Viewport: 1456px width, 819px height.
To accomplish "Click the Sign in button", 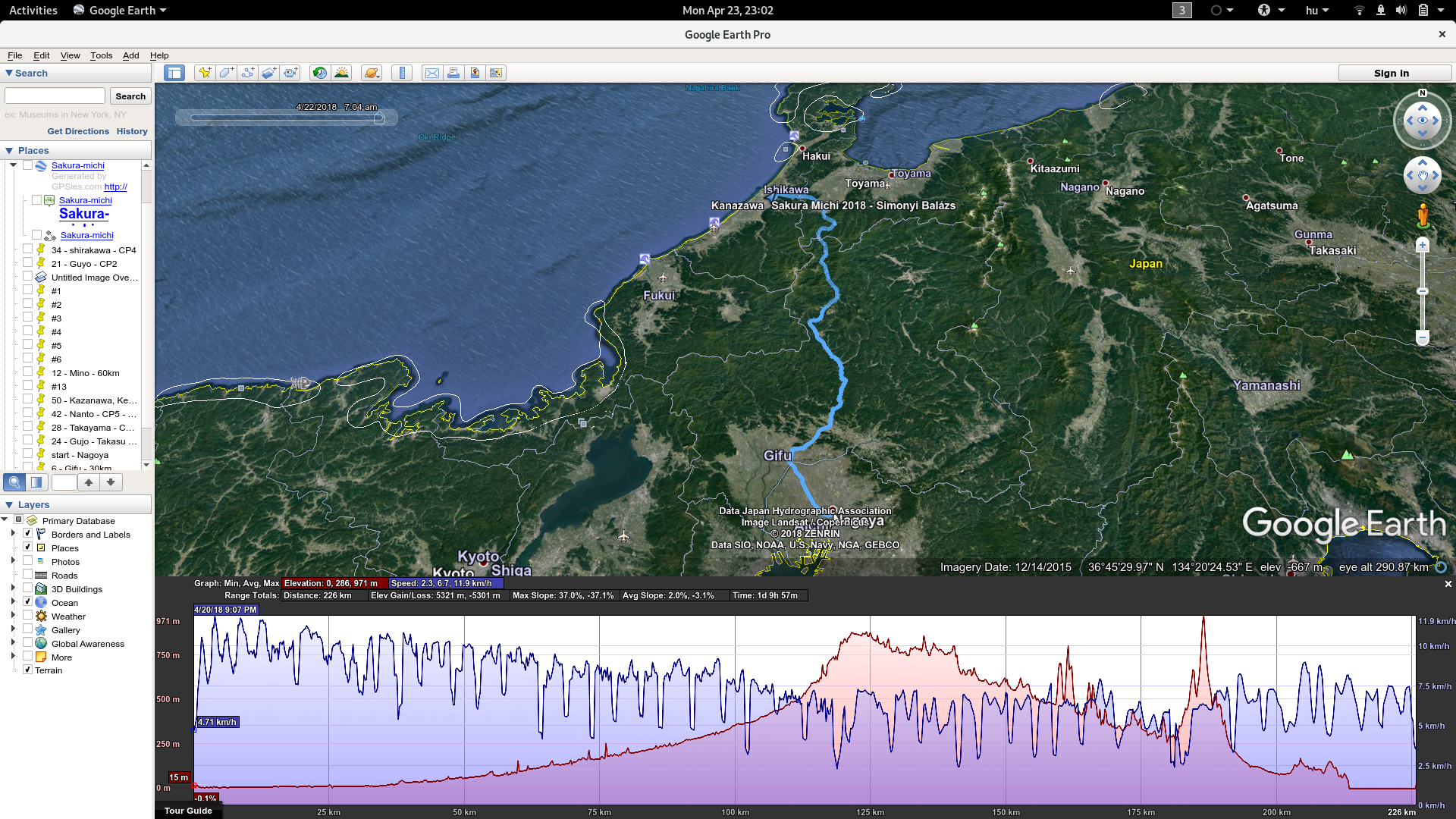I will pos(1394,73).
